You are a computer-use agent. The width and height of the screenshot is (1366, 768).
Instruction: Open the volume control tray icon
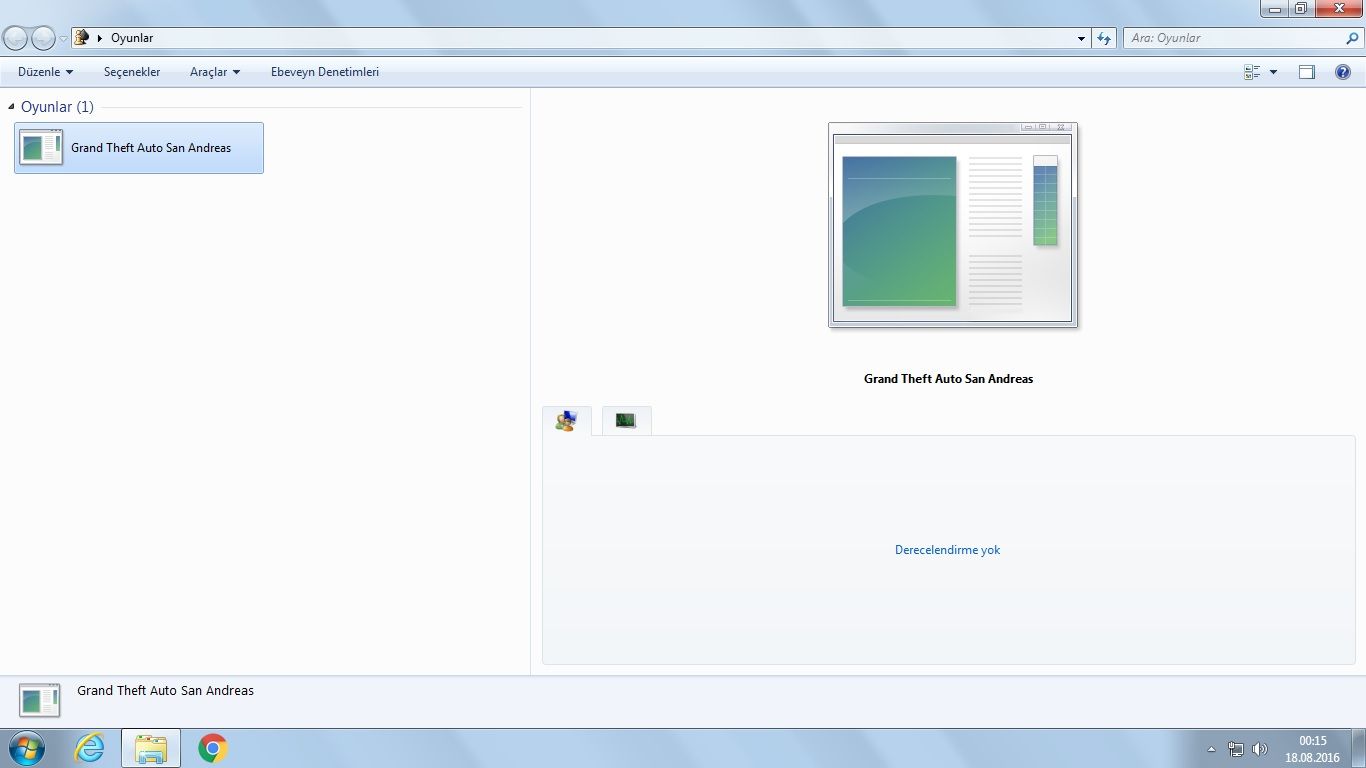[x=1260, y=749]
